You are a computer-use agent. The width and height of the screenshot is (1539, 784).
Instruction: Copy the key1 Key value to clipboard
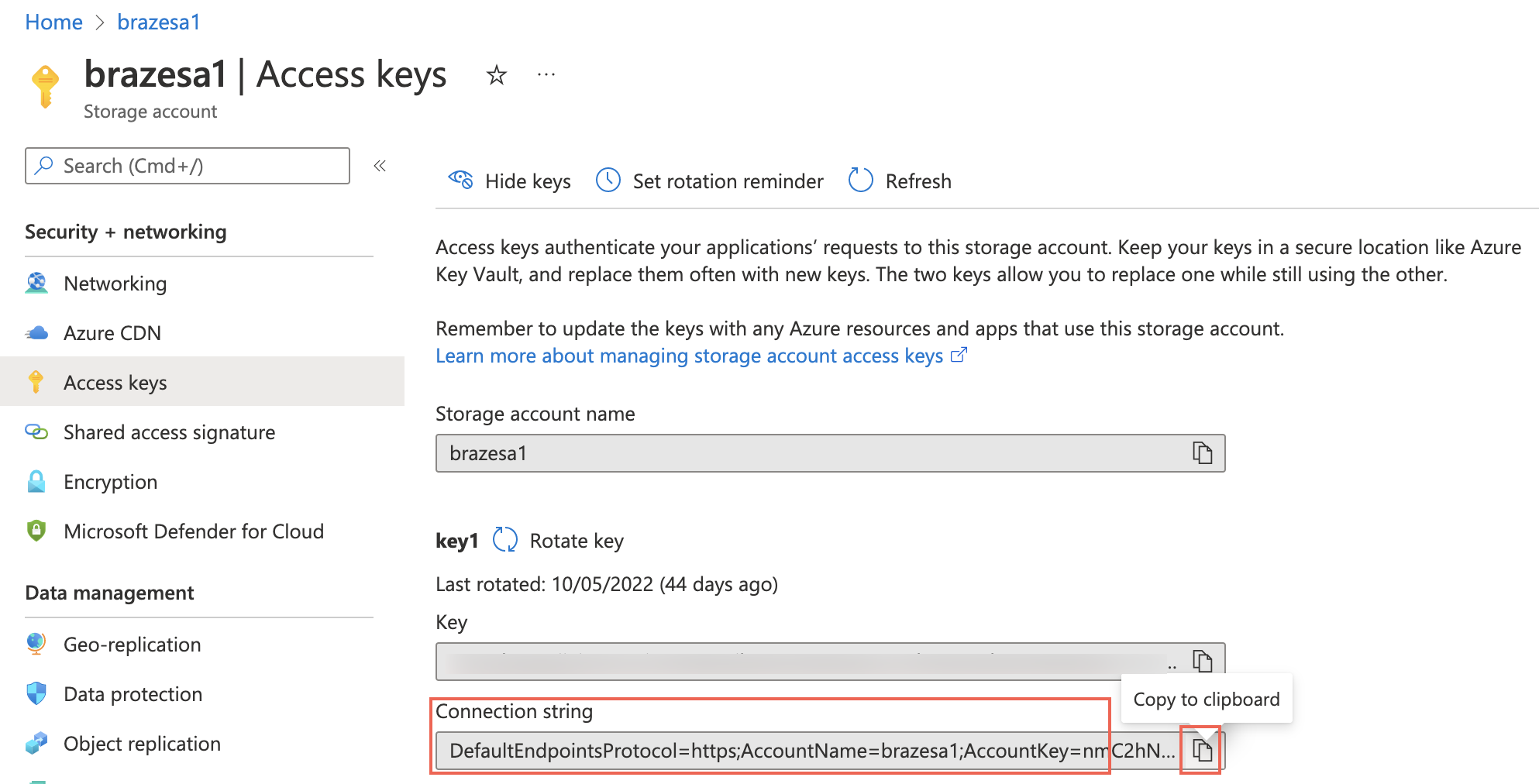coord(1202,661)
